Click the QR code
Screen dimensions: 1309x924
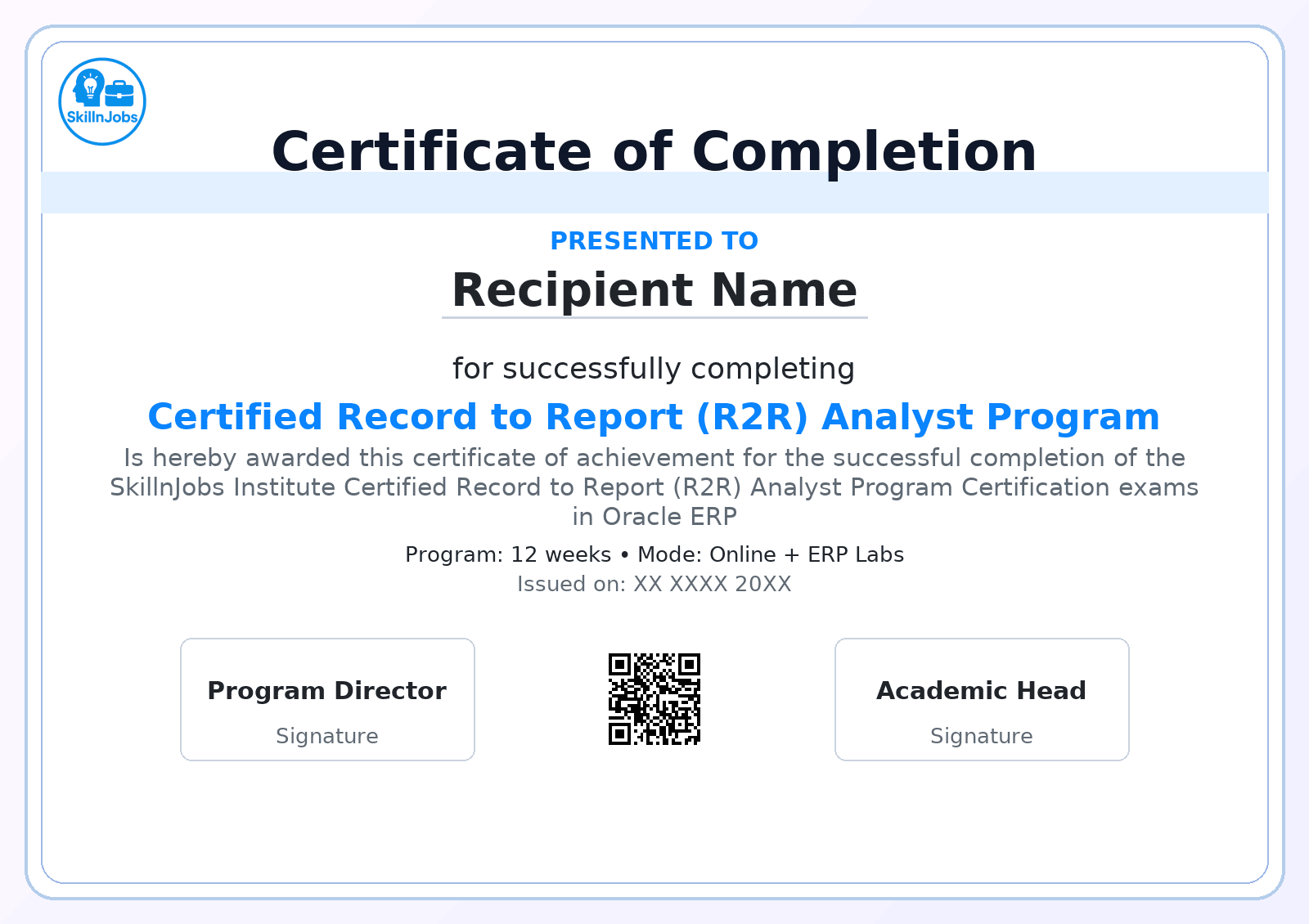654,699
